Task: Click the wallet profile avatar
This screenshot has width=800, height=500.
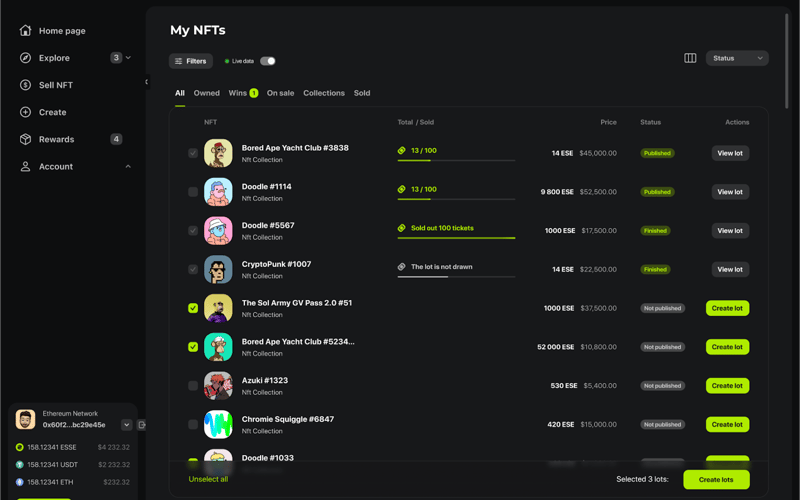Action: click(x=26, y=419)
